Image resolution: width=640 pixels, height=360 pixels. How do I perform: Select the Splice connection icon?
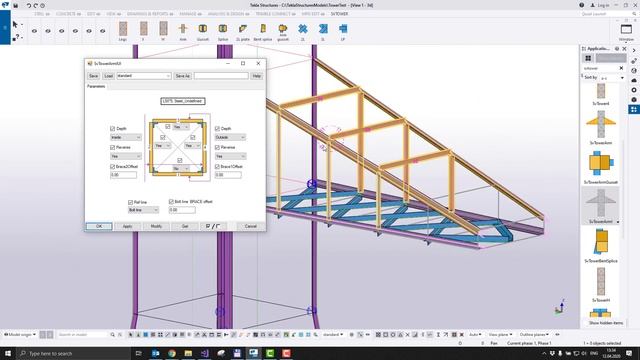(222, 29)
